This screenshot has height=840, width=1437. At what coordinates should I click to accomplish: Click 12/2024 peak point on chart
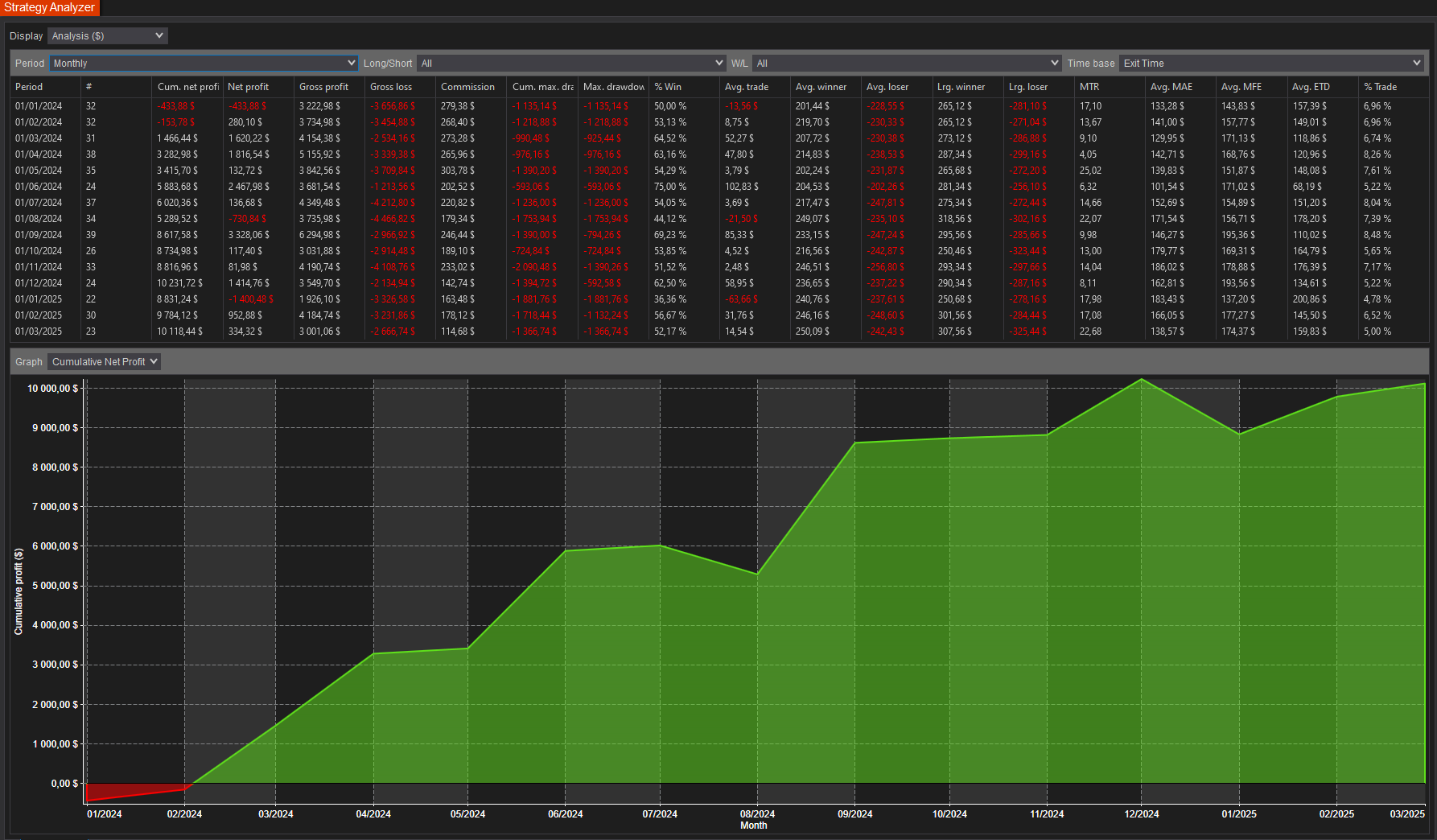1142,379
